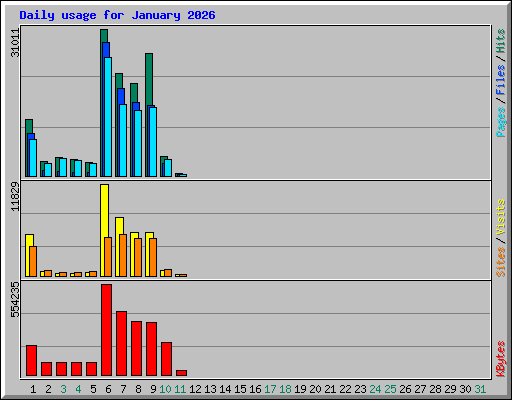Click the red KBytes bar for day 7

point(121,344)
